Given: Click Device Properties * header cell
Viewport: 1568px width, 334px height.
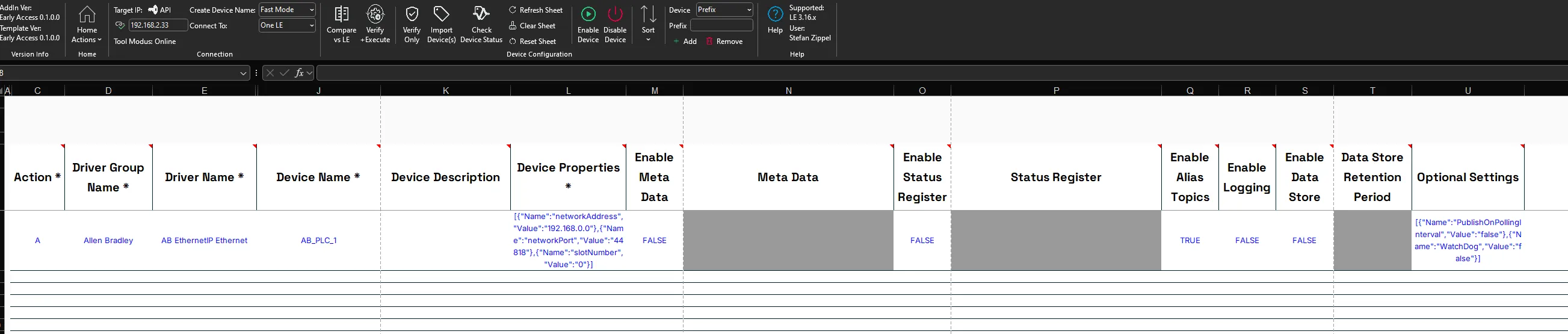Looking at the screenshot, I should click(569, 177).
